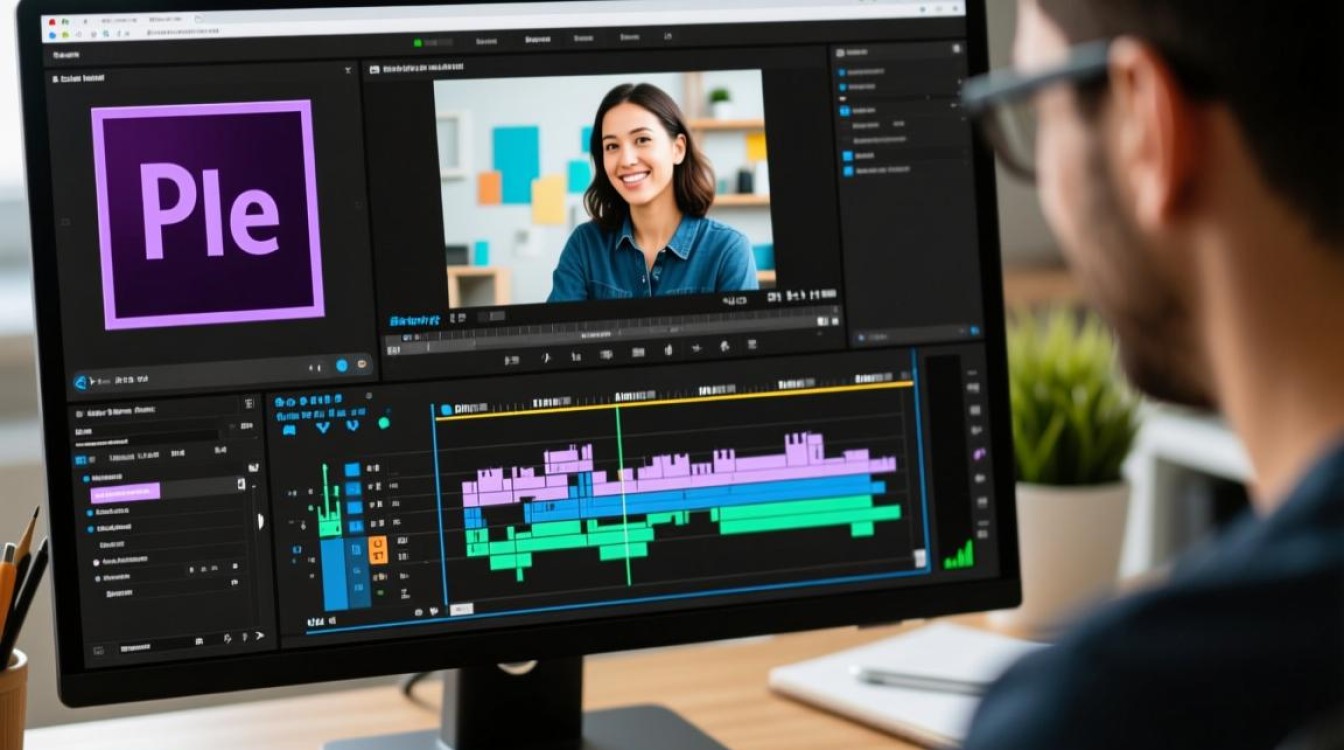Toggle the top blue track square in timeline header
Viewport: 1344px width, 750px height.
click(352, 469)
